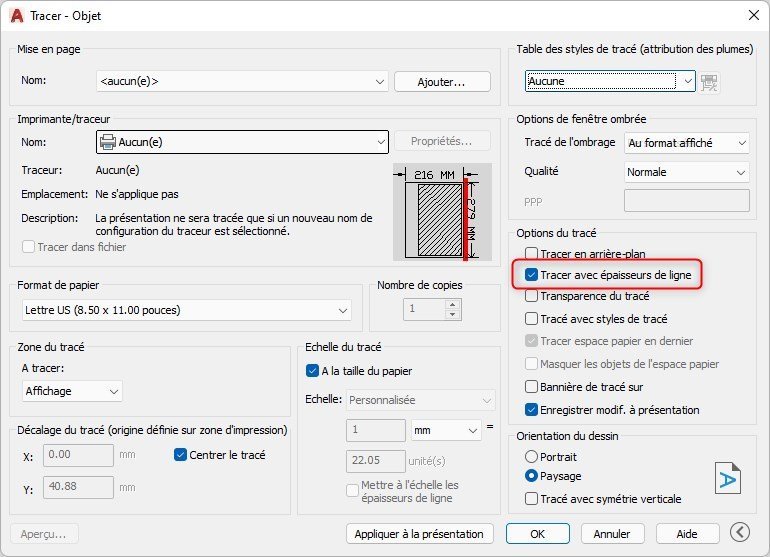Image resolution: width=770 pixels, height=557 pixels.
Task: Open the Imprimante/traceur Nom dropdown
Action: point(242,142)
